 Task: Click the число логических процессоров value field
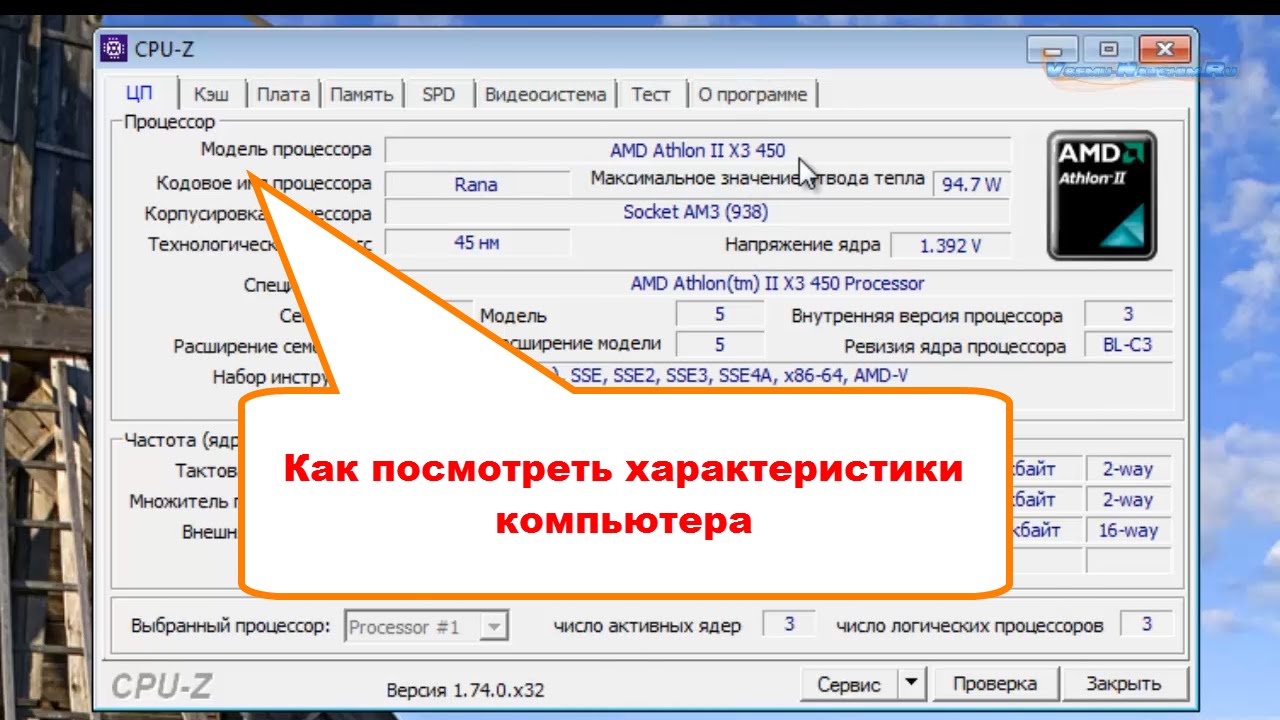pos(1147,625)
